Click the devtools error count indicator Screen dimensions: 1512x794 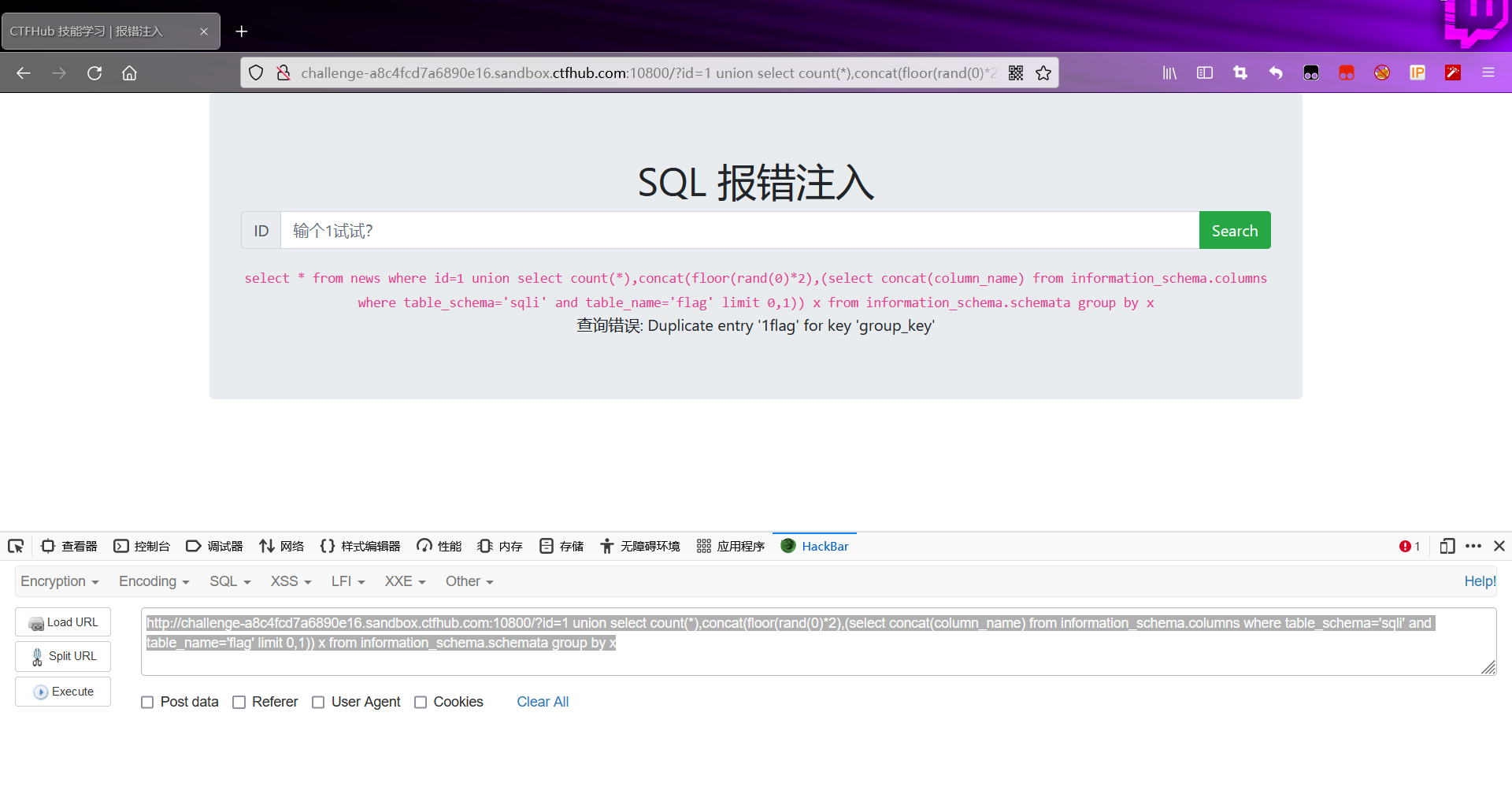coord(1410,546)
